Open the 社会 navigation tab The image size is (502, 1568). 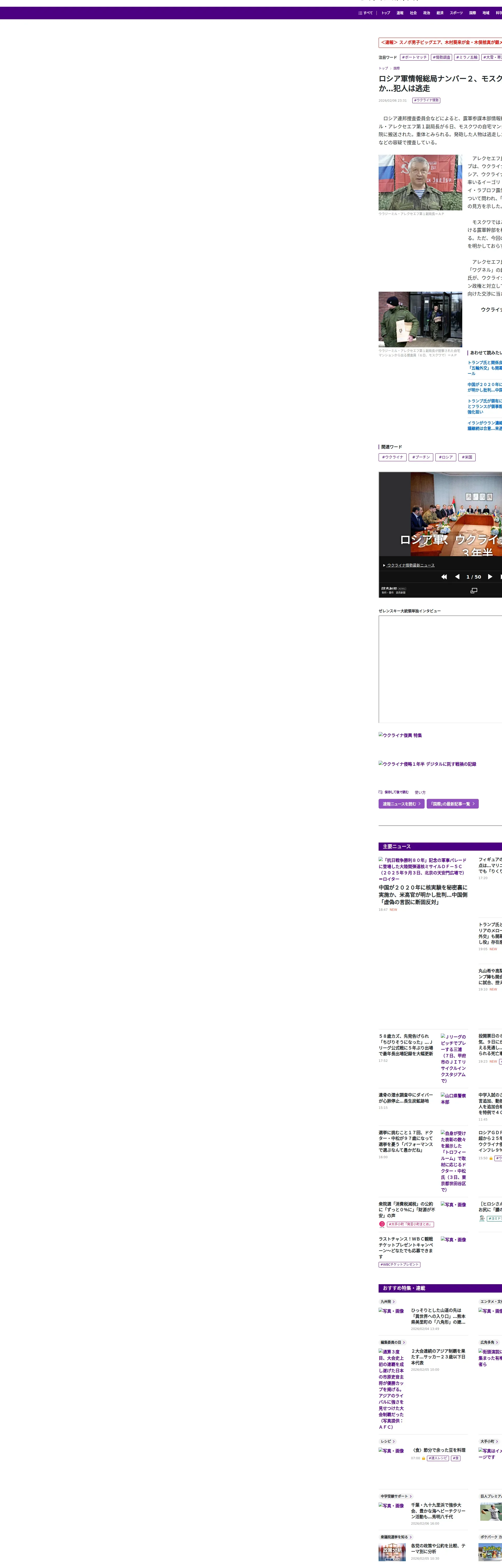tap(413, 13)
